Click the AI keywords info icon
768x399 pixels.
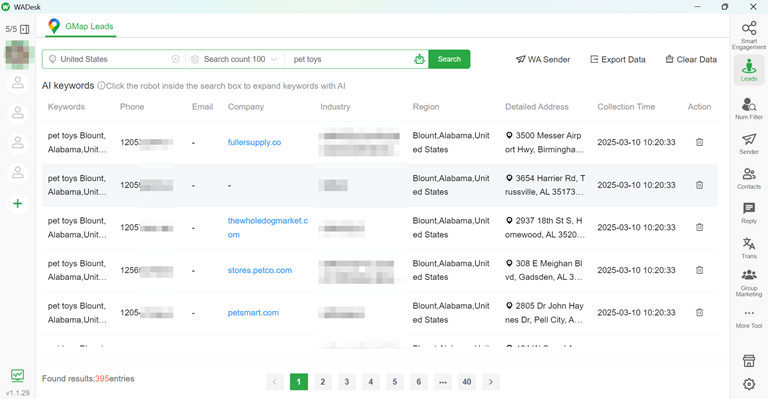(101, 86)
